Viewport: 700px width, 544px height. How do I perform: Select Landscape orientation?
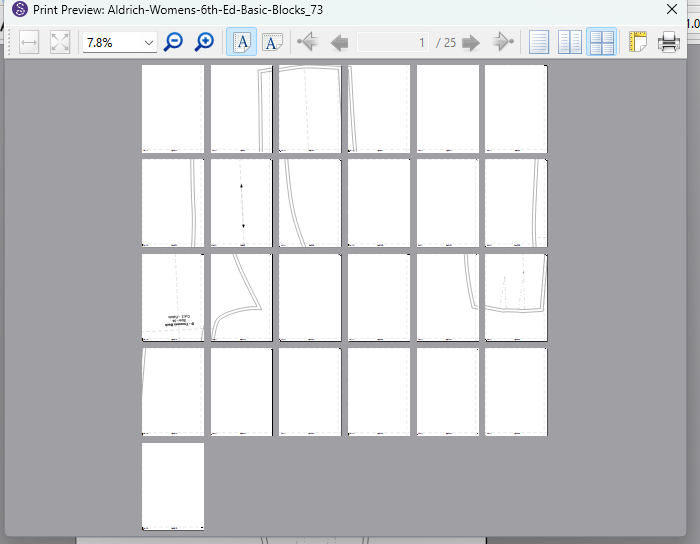point(272,42)
